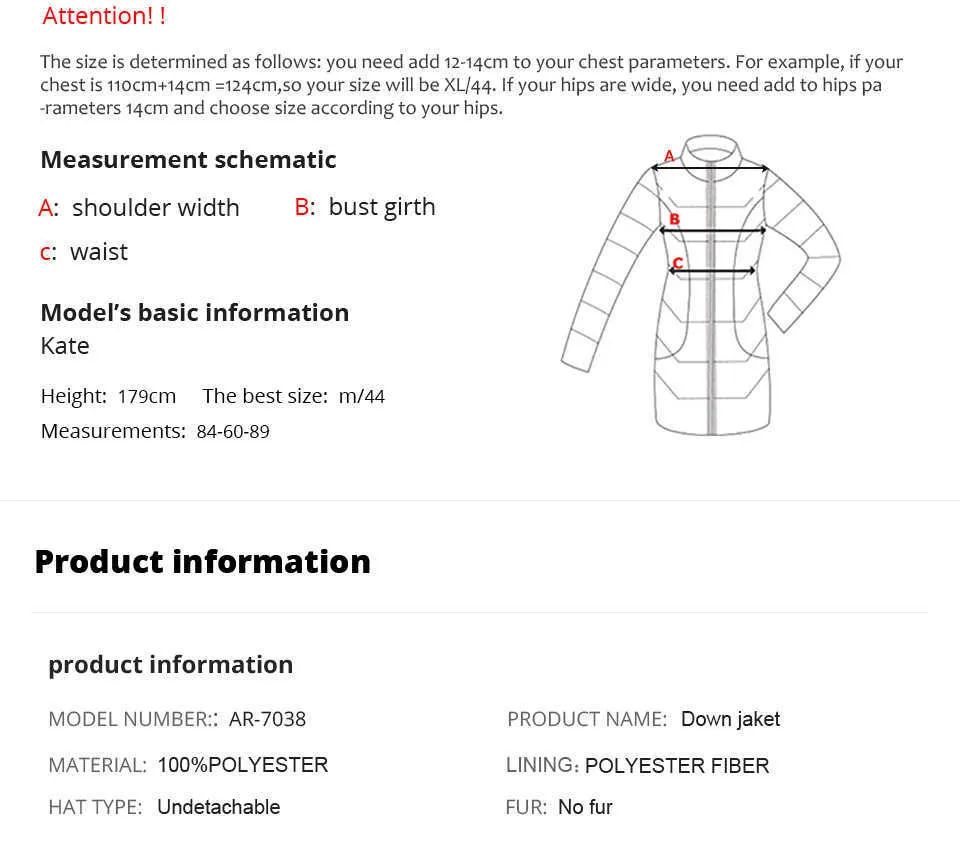The image size is (960, 867).
Task: Click the model number AR-7038
Action: [x=267, y=719]
